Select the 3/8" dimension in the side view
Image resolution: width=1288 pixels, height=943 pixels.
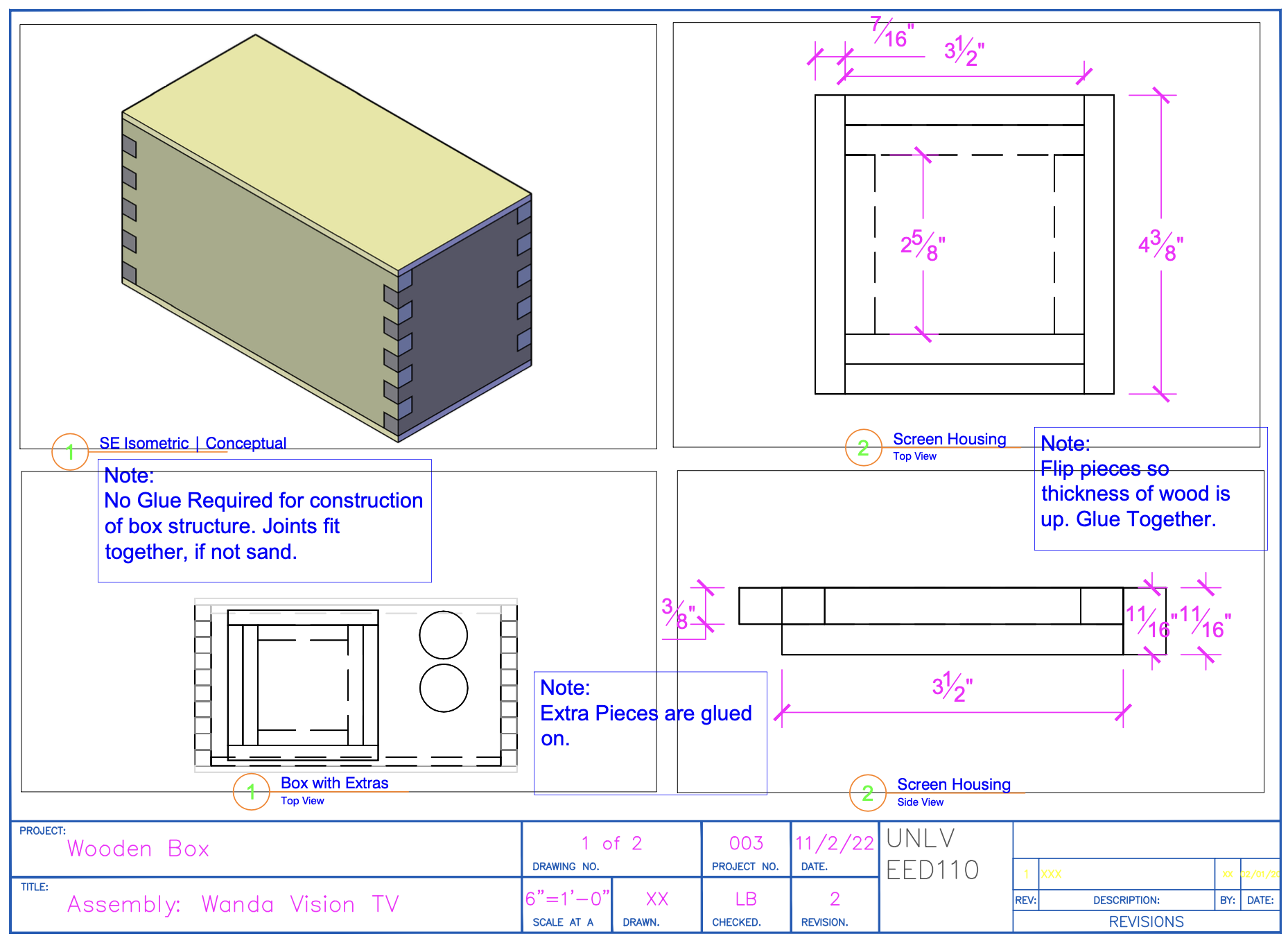[678, 613]
